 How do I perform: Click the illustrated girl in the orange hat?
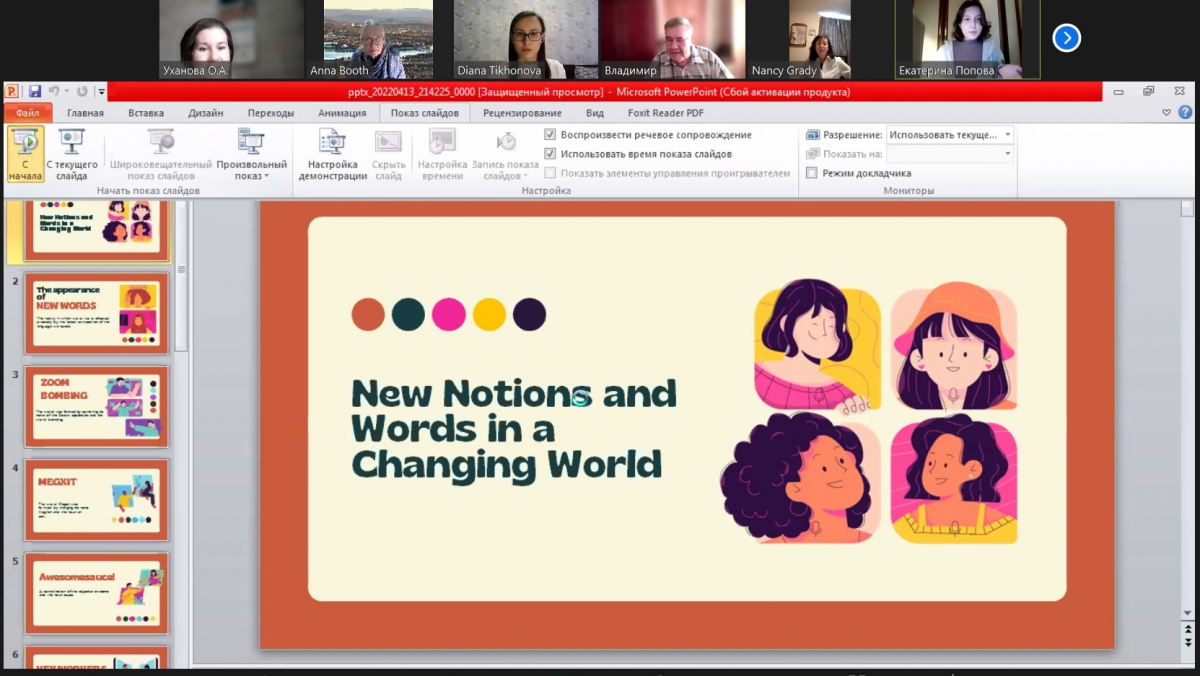[x=954, y=345]
